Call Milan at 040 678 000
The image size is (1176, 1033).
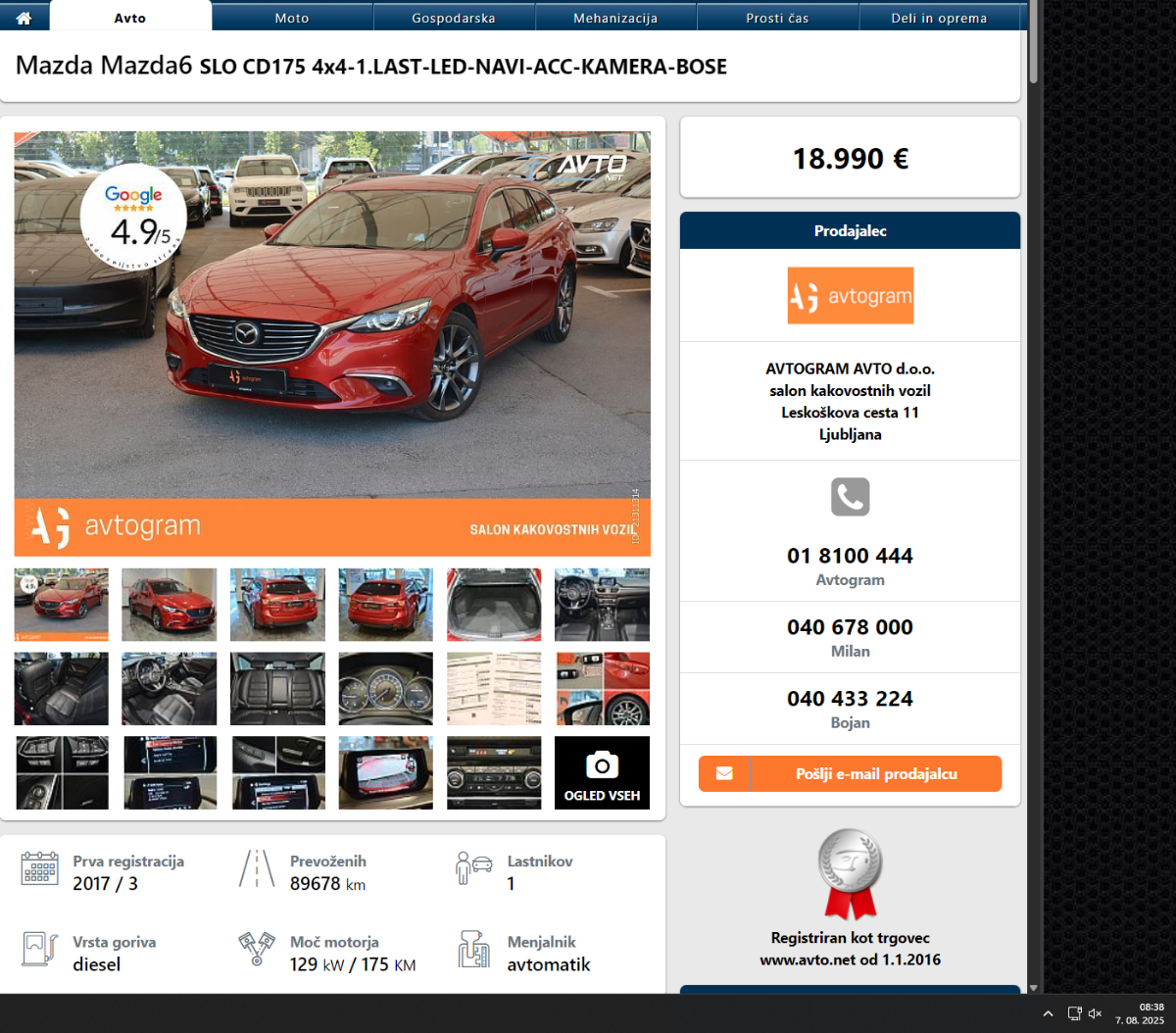point(851,627)
